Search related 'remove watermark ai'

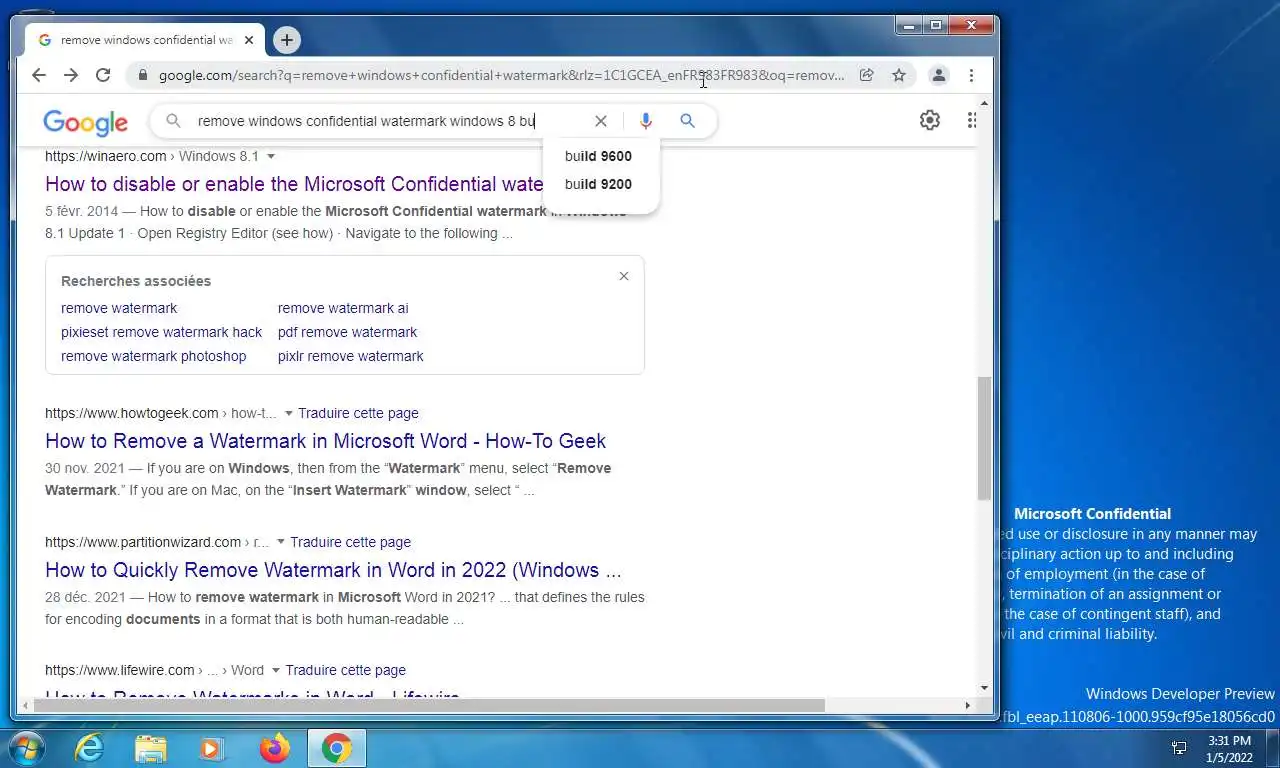(x=343, y=308)
